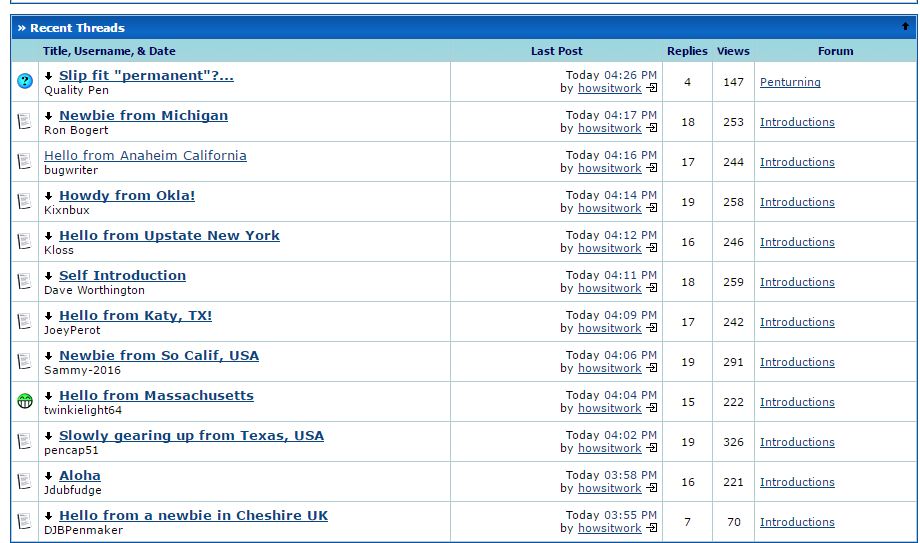Open Hello from Upstate New York thread
Viewport: 920px width, 543px height.
[169, 235]
